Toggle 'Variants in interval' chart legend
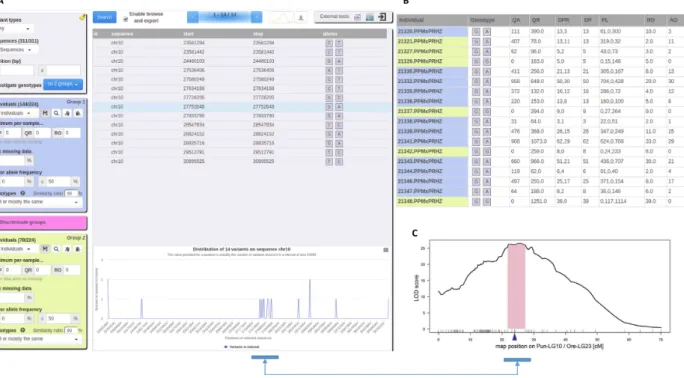The width and height of the screenshot is (684, 378). tap(242, 347)
